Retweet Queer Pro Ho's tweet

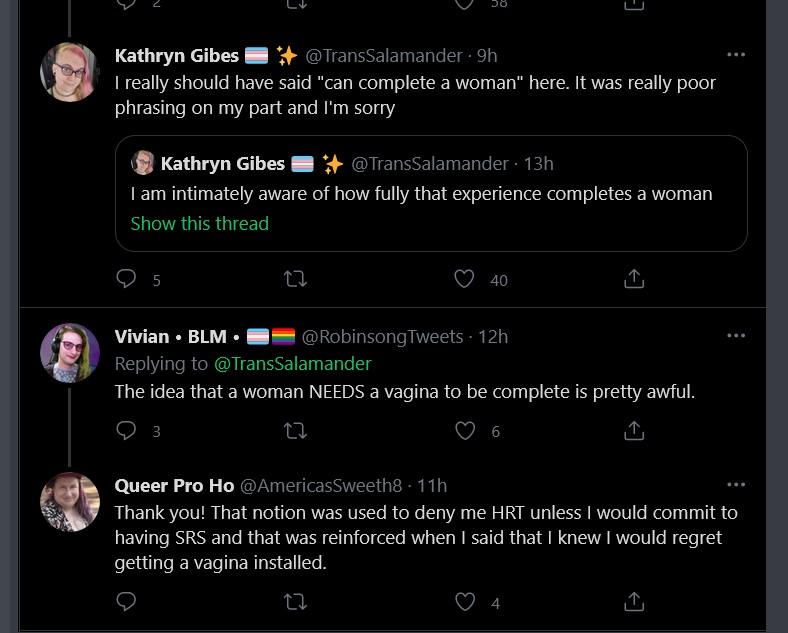point(295,602)
